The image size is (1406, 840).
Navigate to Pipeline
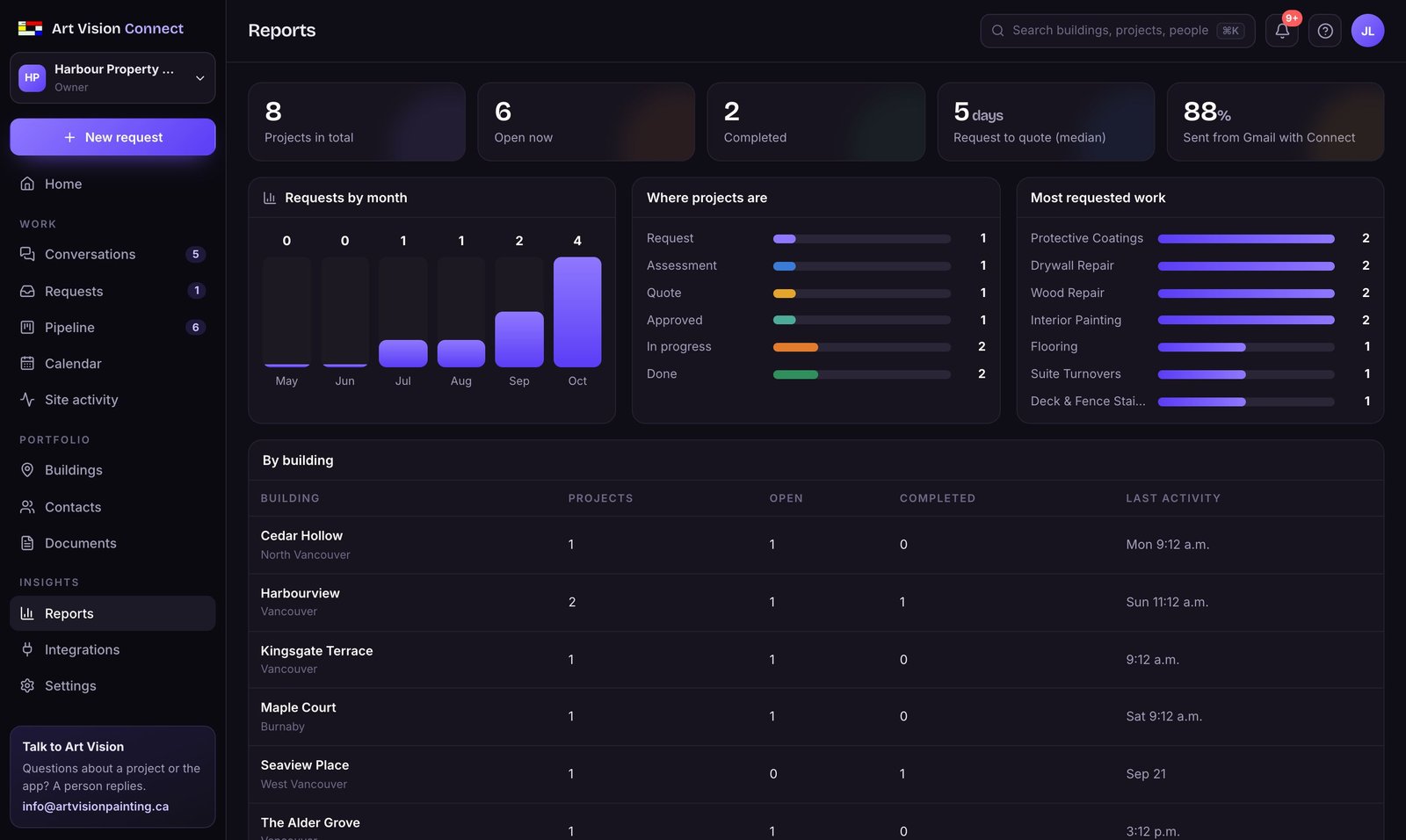pyautogui.click(x=112, y=327)
